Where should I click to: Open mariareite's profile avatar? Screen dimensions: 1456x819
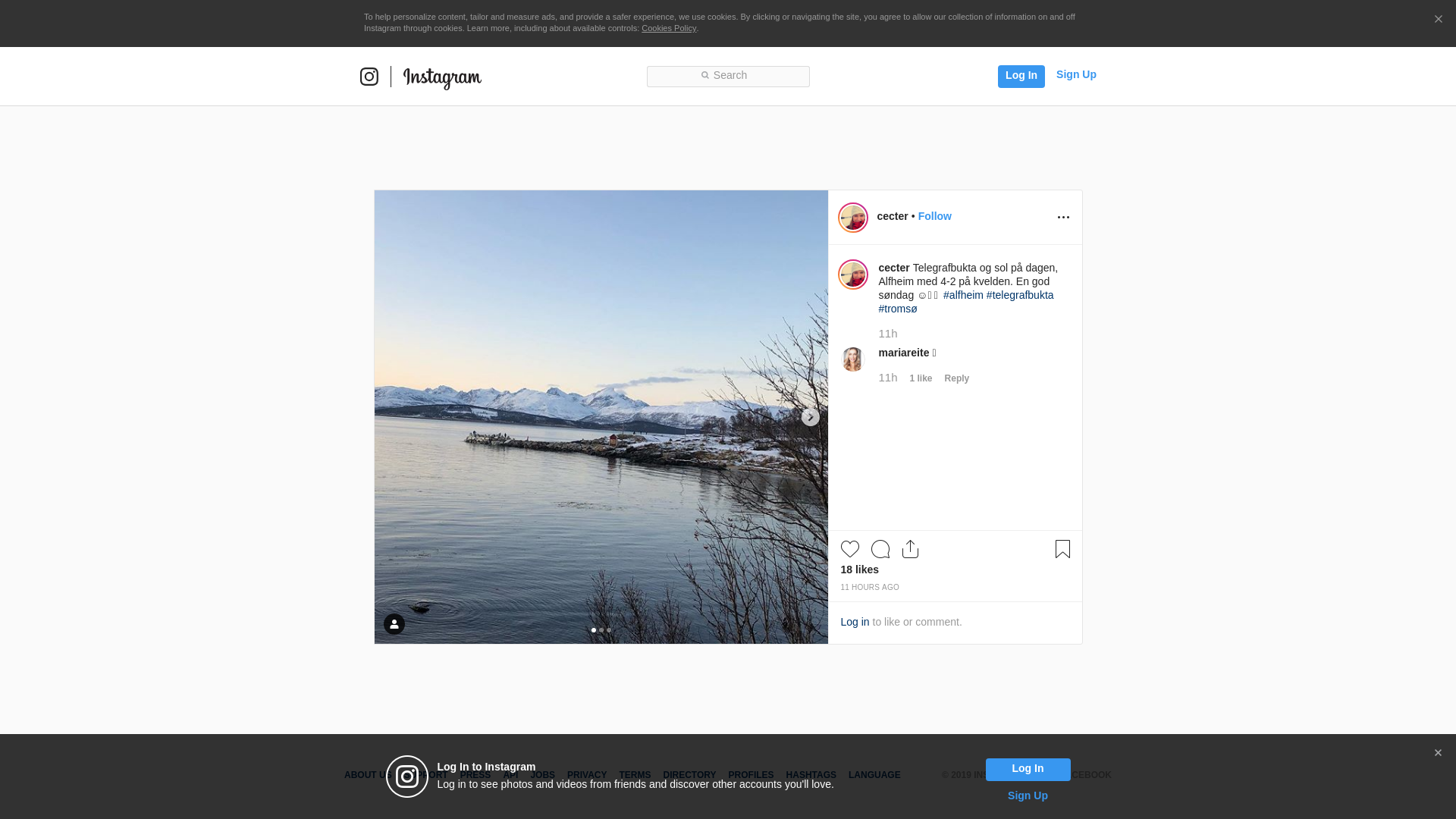tap(853, 359)
